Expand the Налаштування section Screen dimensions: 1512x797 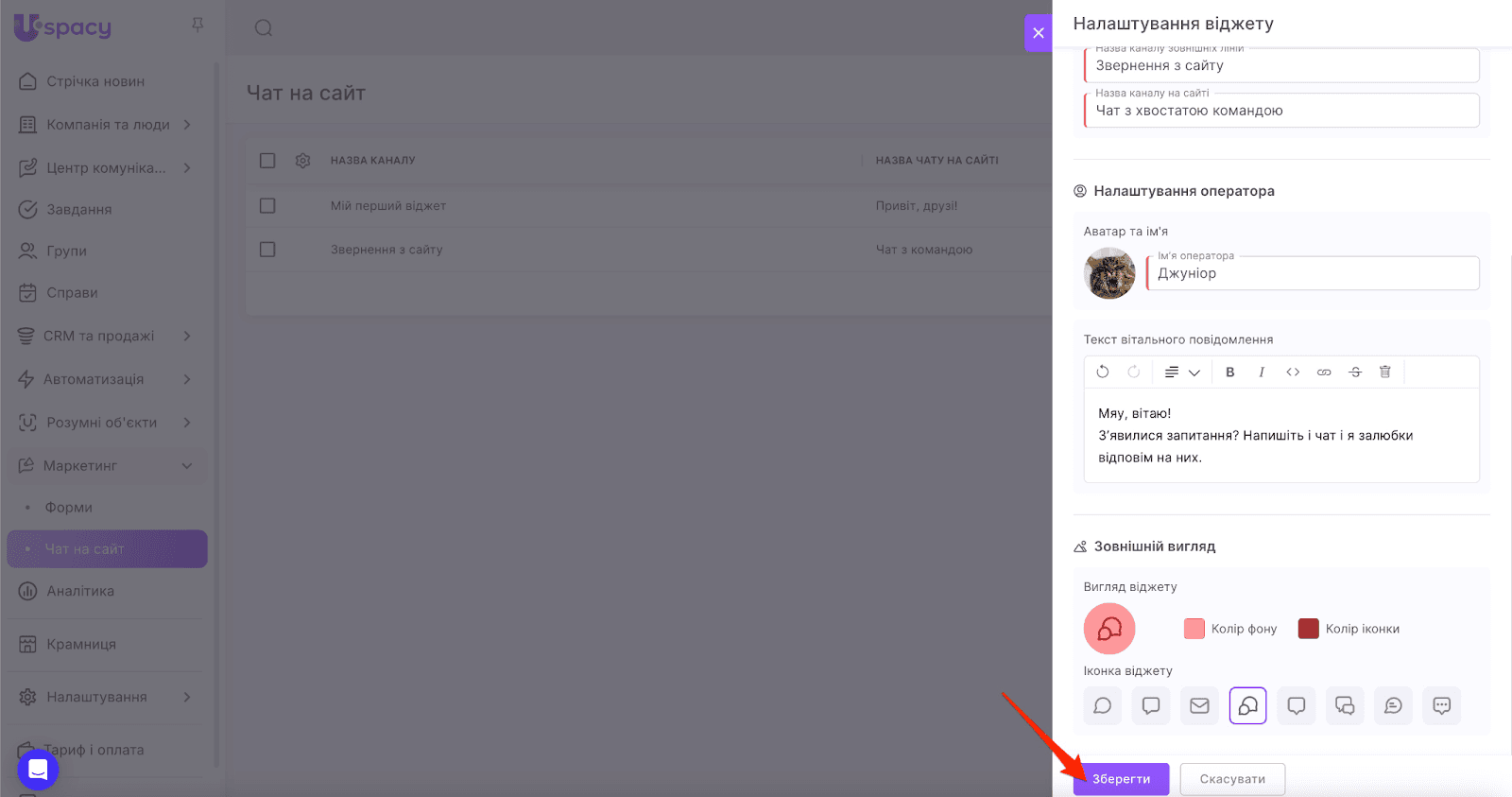[187, 698]
